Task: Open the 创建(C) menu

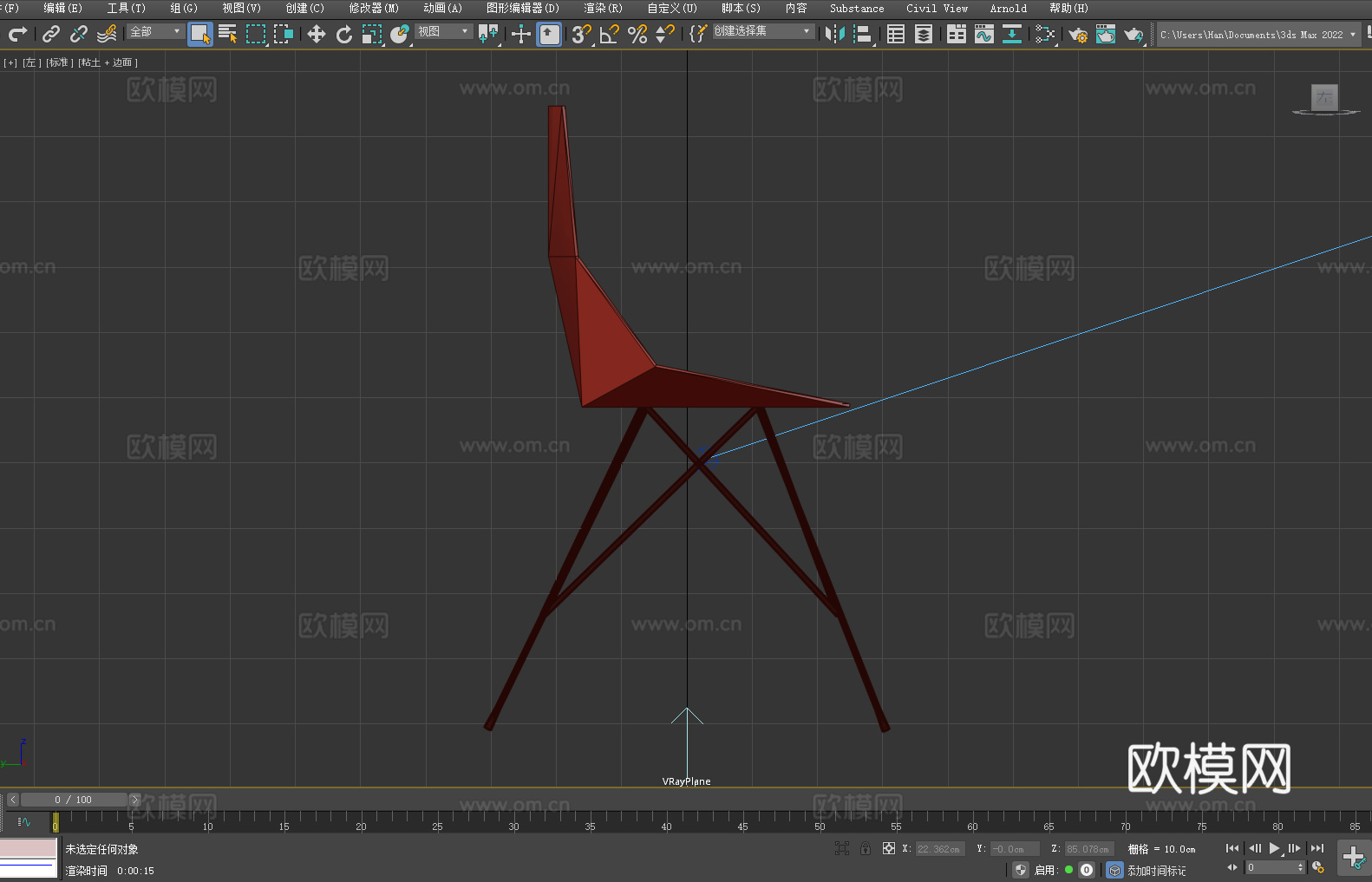Action: point(304,8)
